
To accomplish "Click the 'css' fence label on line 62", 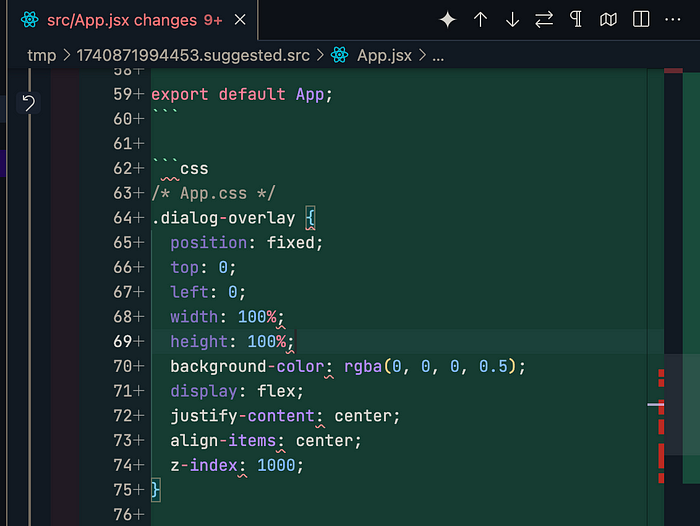I will [x=194, y=169].
